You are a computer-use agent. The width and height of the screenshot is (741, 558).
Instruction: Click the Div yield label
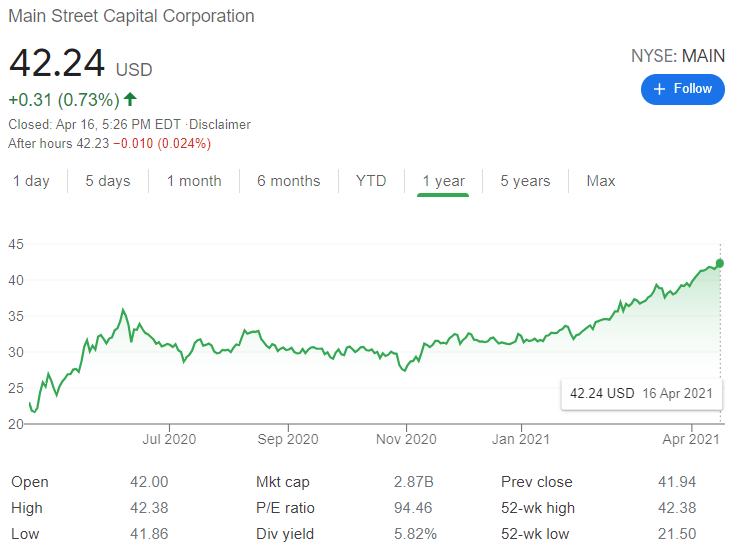tap(284, 534)
